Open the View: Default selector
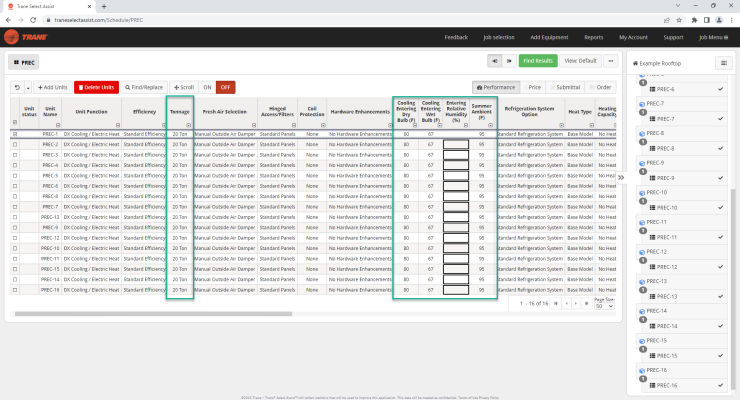This screenshot has width=740, height=400. point(580,61)
